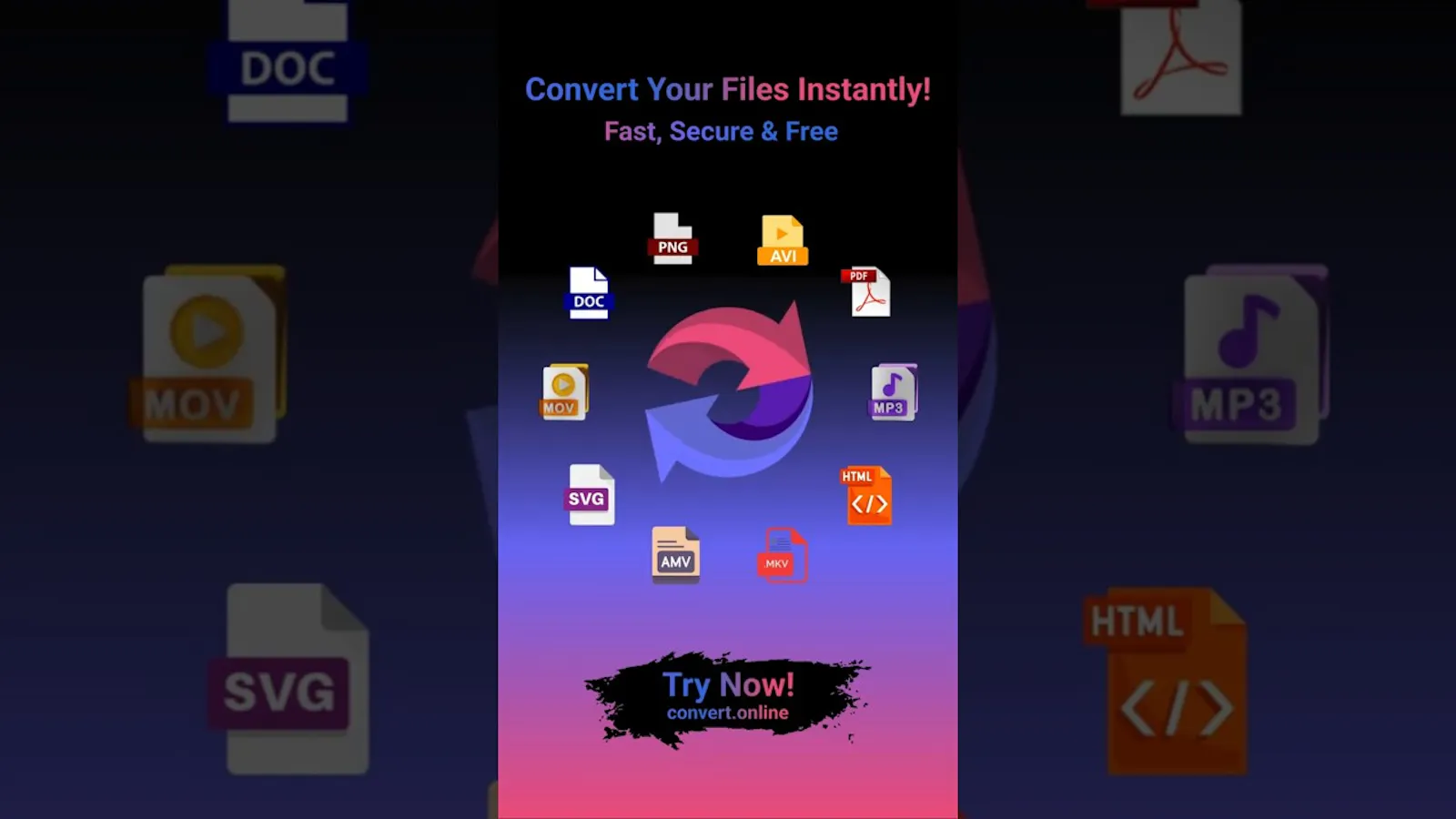The height and width of the screenshot is (819, 1456).
Task: Click the large blurred MP3 icon on right
Action: [x=1253, y=353]
